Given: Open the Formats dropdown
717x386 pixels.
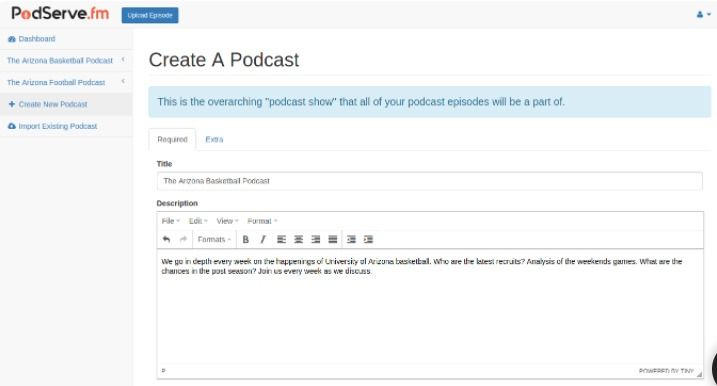Looking at the screenshot, I should click(214, 239).
